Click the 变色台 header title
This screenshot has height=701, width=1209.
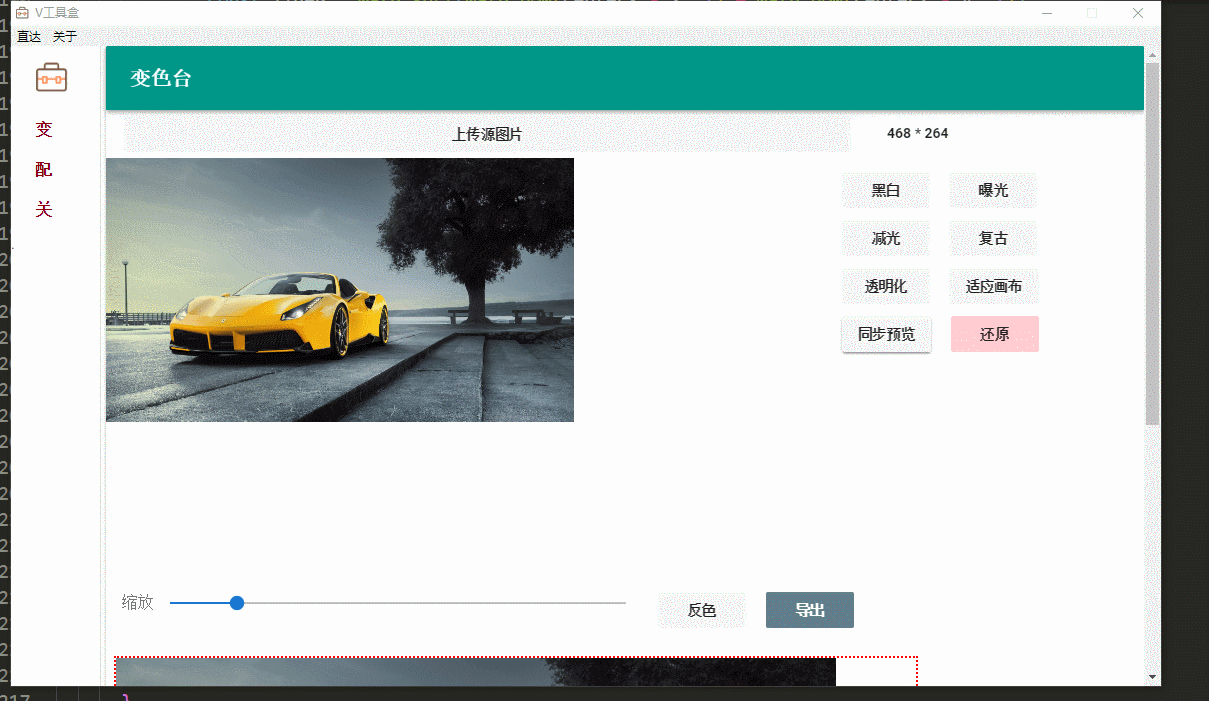point(160,78)
